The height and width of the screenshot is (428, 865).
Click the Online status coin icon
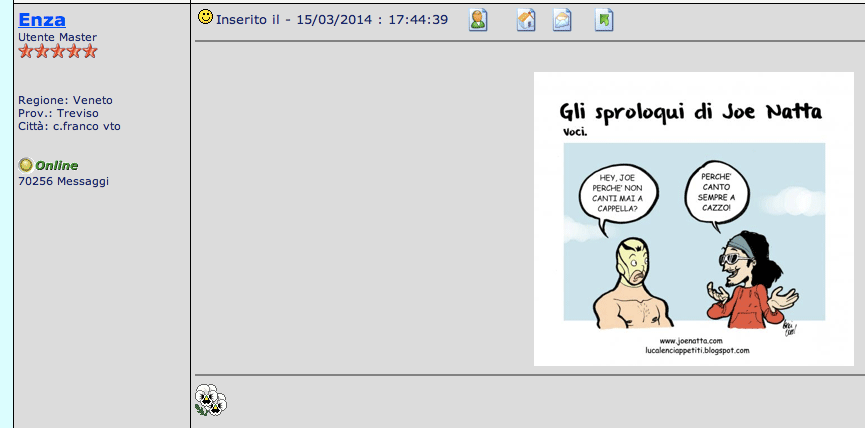(25, 165)
